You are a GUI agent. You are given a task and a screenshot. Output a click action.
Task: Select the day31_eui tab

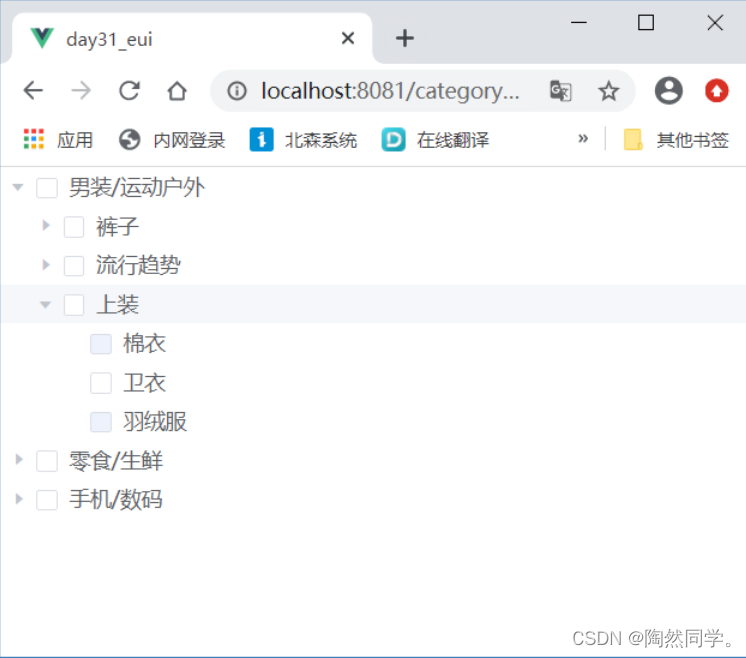point(190,39)
